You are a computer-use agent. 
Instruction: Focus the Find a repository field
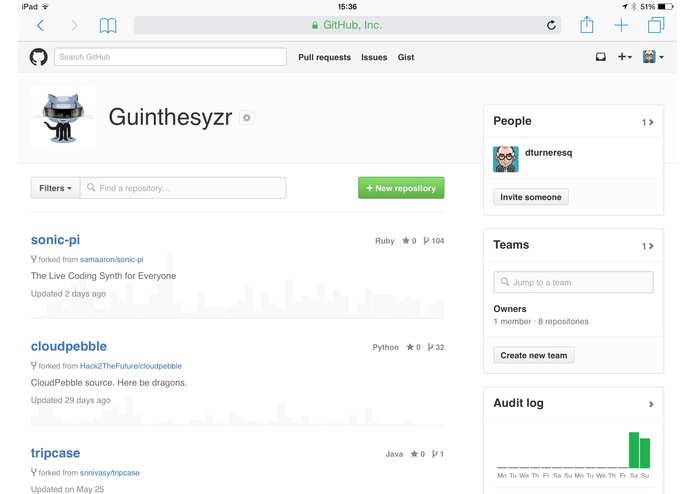(x=183, y=188)
